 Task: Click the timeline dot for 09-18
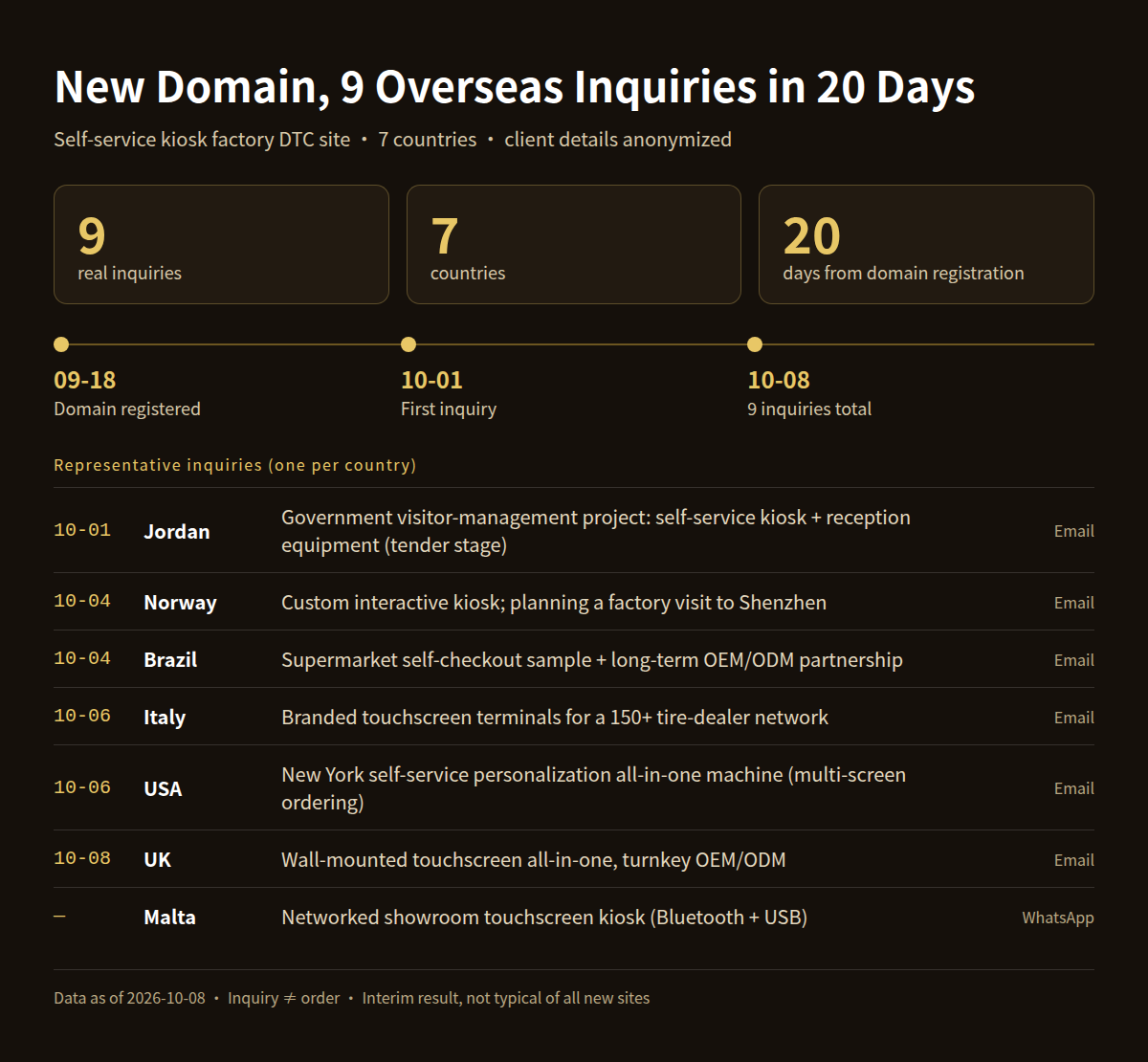61,344
